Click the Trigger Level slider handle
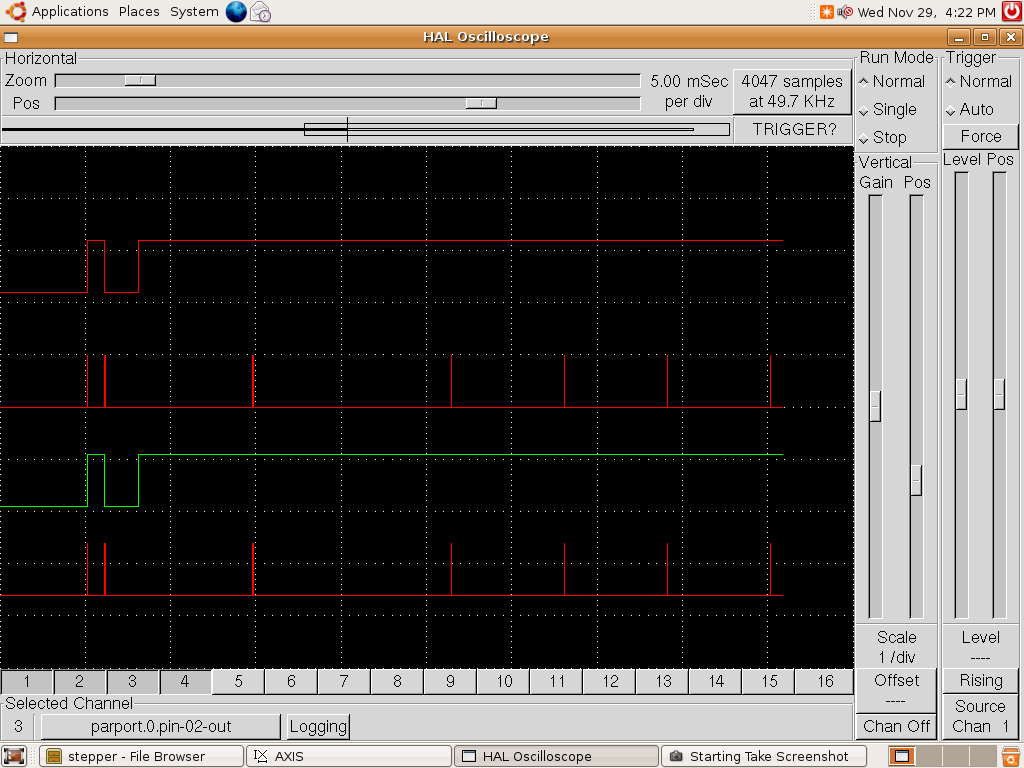 tap(961, 394)
